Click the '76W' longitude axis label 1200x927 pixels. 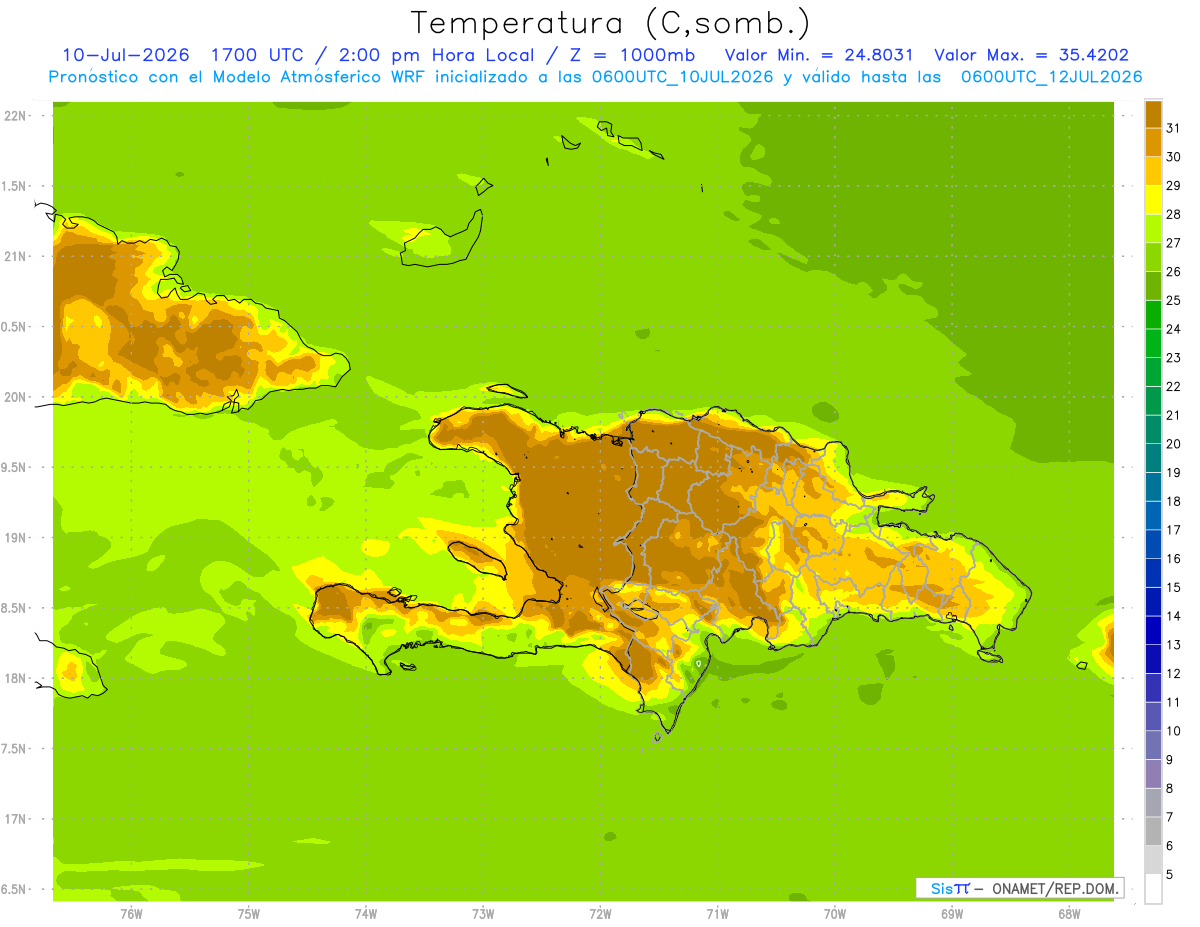pyautogui.click(x=131, y=913)
